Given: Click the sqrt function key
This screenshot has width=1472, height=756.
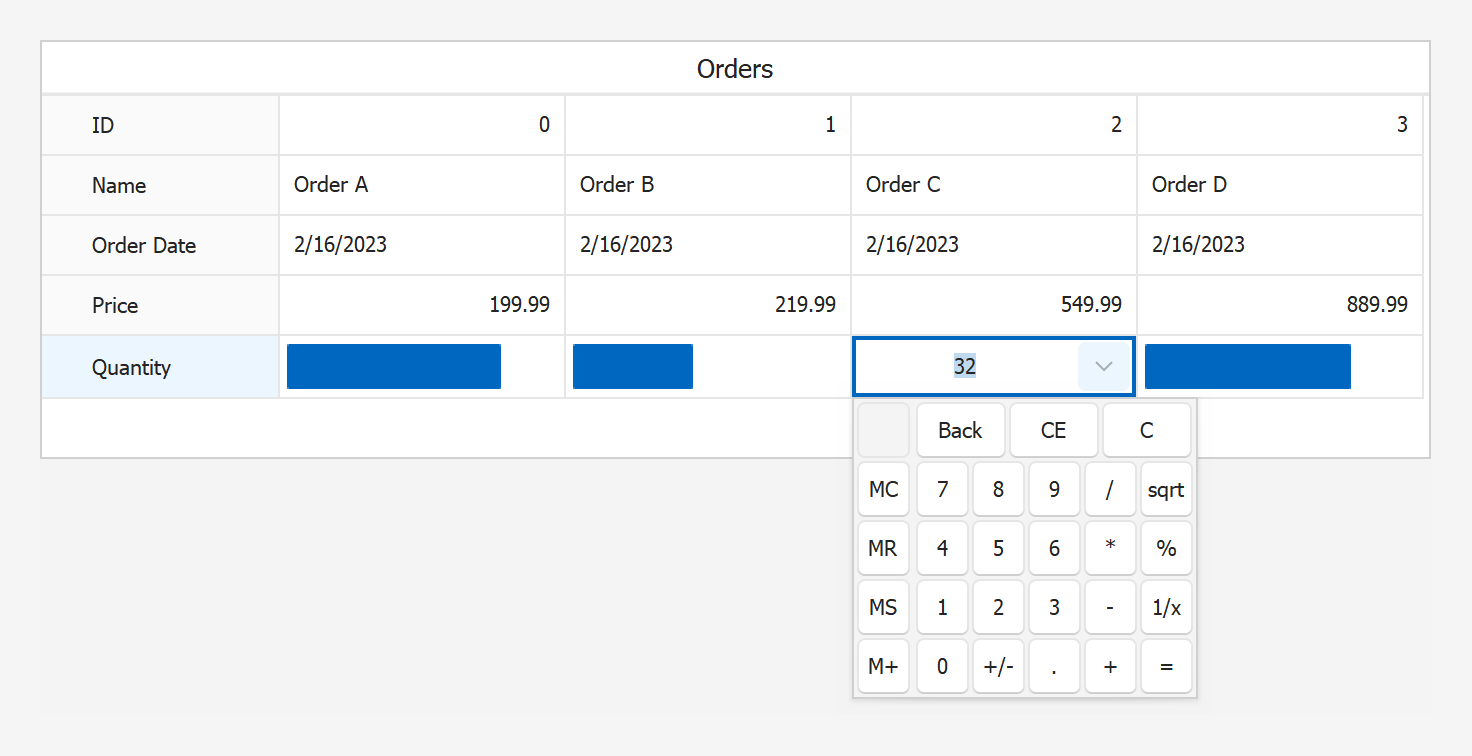Looking at the screenshot, I should (x=1166, y=490).
